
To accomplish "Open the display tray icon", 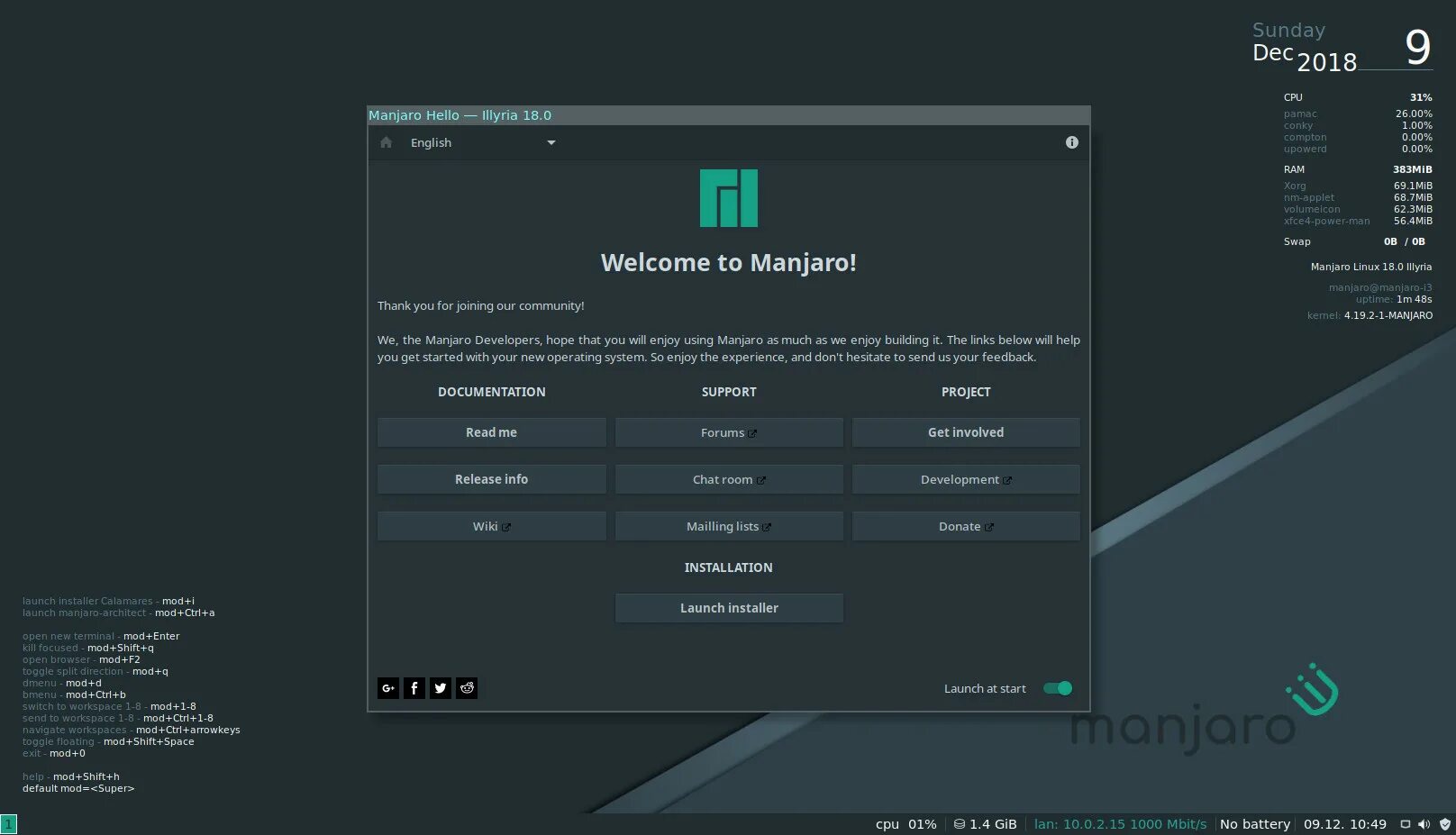I will tap(1405, 824).
